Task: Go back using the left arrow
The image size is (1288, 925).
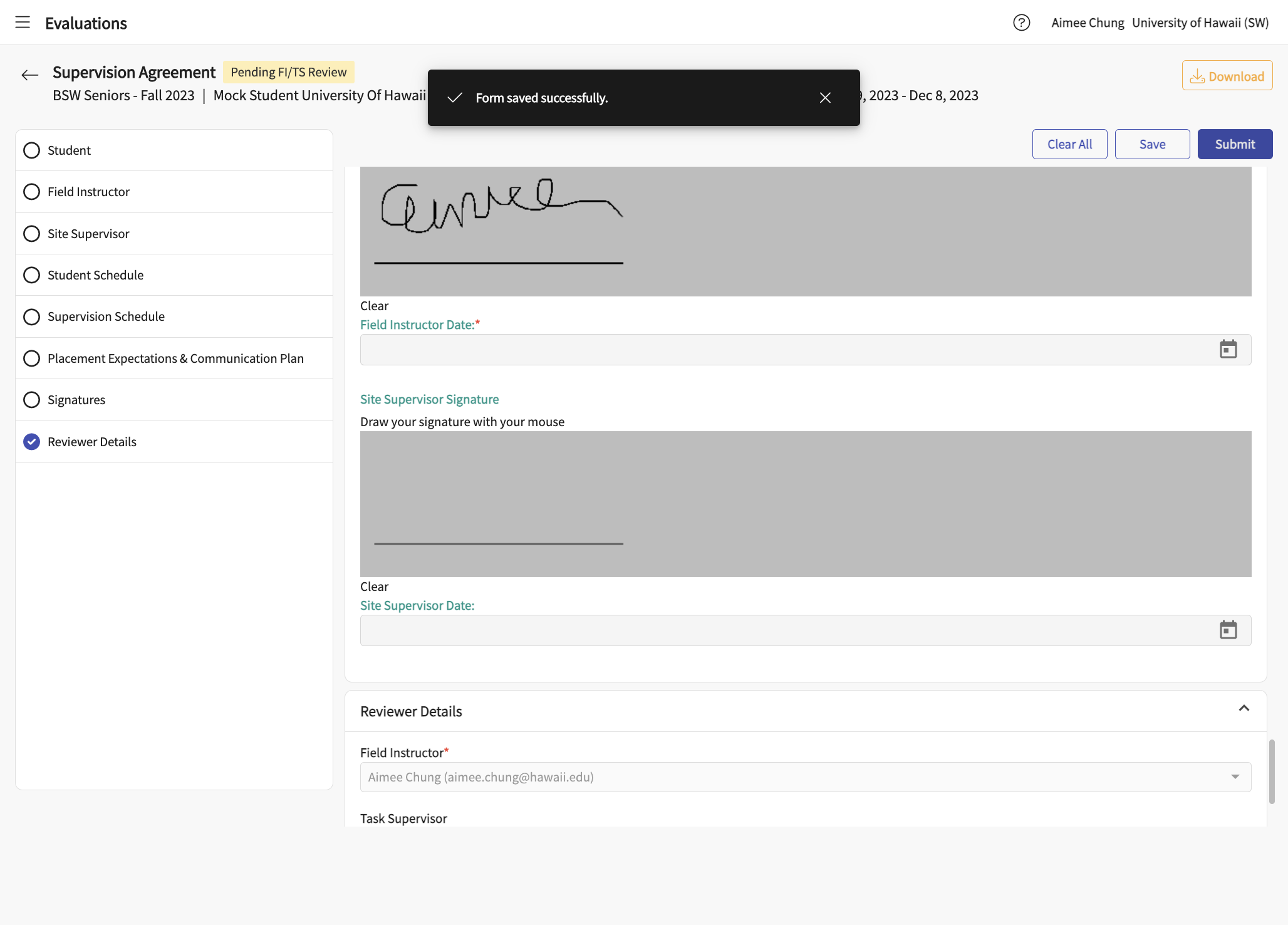Action: 29,75
